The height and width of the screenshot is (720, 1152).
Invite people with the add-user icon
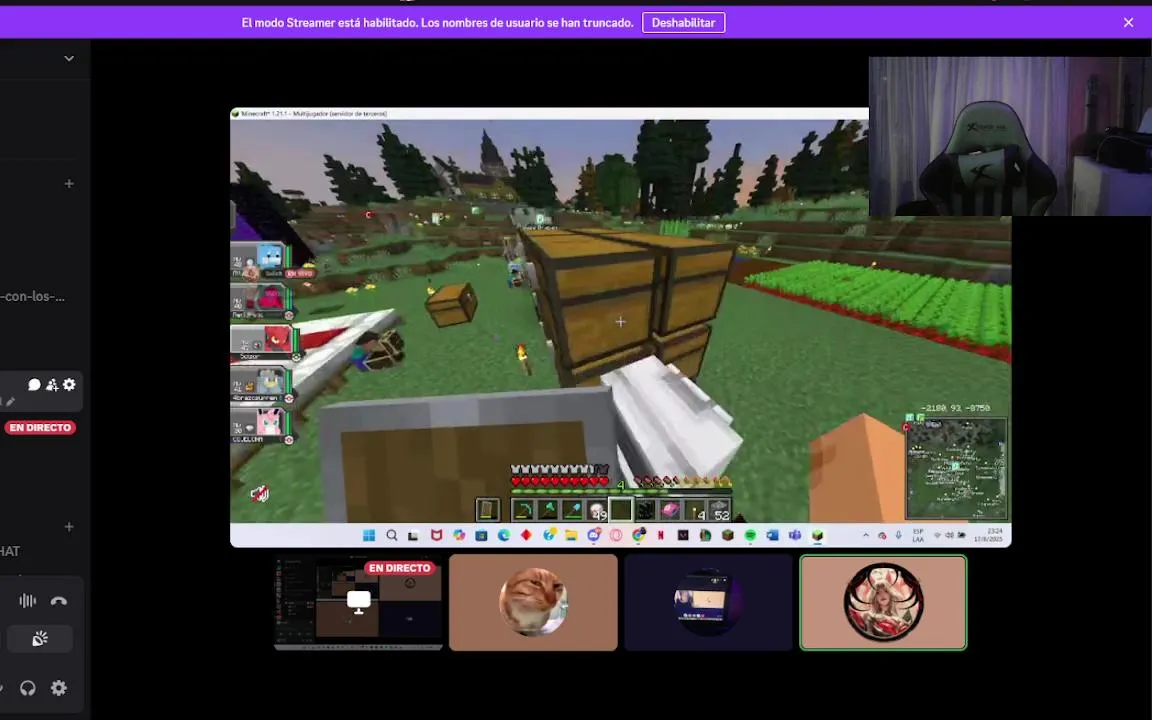tap(51, 384)
